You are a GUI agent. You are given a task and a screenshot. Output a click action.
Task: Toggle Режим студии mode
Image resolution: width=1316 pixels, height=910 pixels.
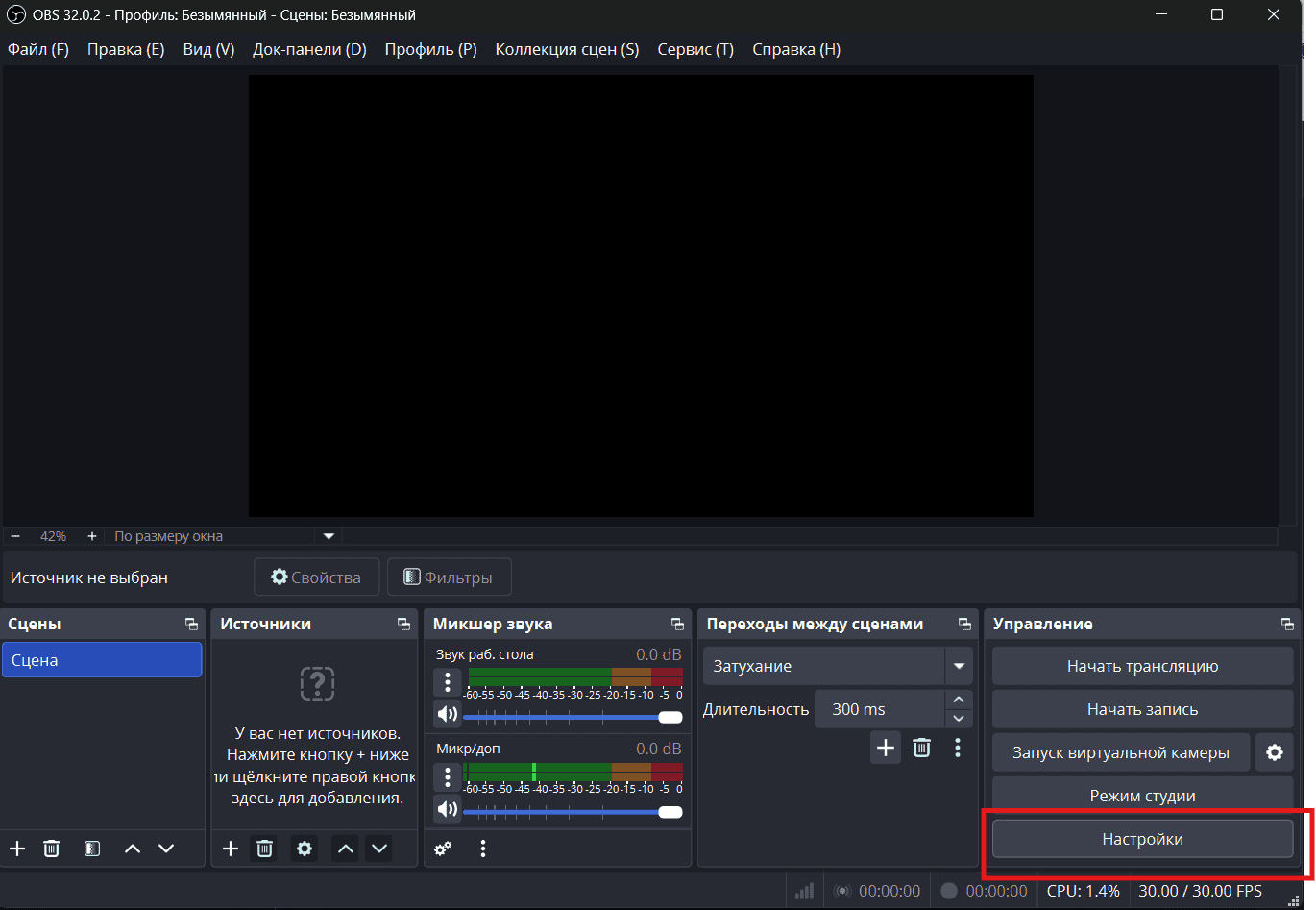pos(1142,796)
